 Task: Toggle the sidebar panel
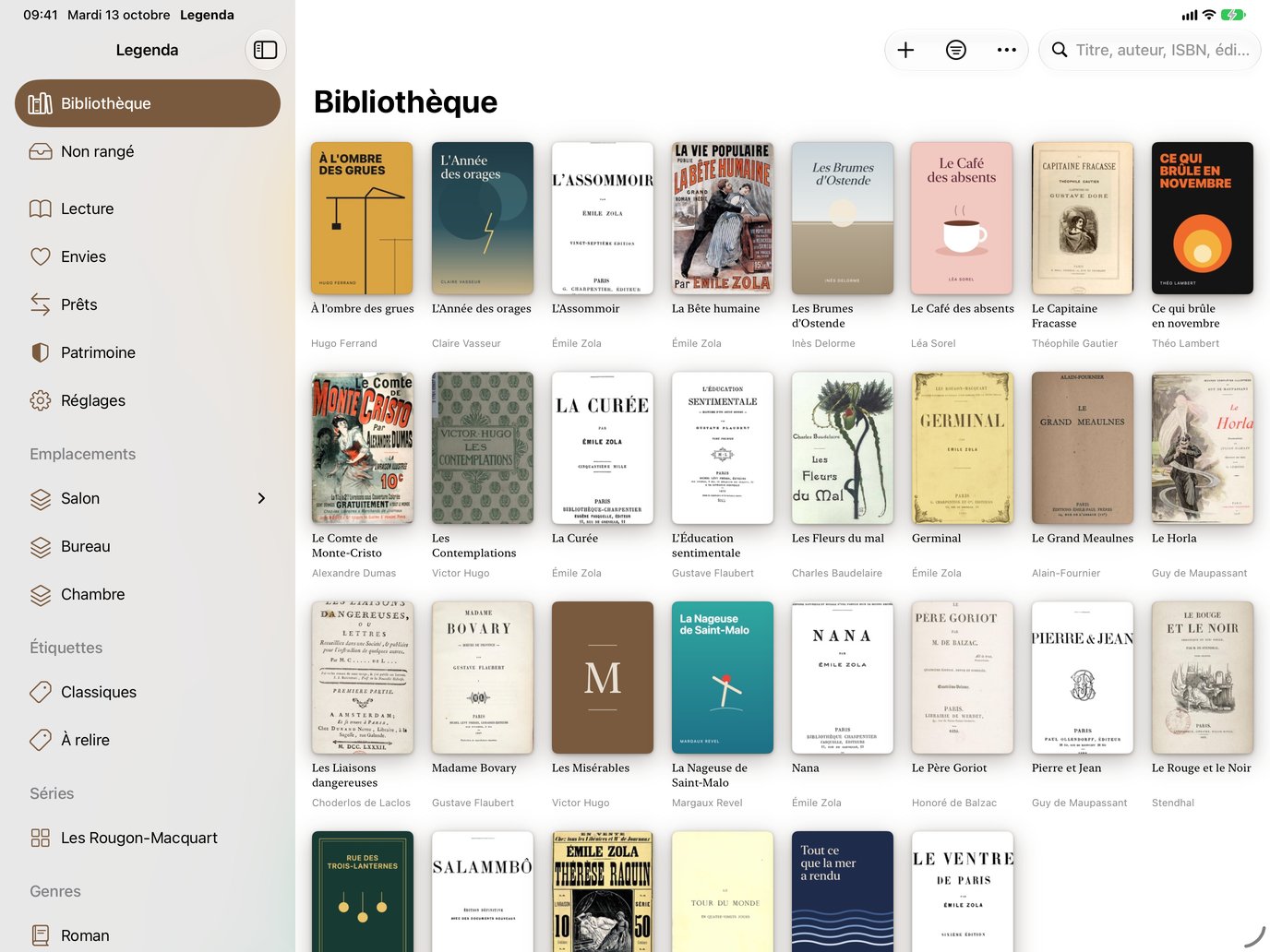coord(266,50)
